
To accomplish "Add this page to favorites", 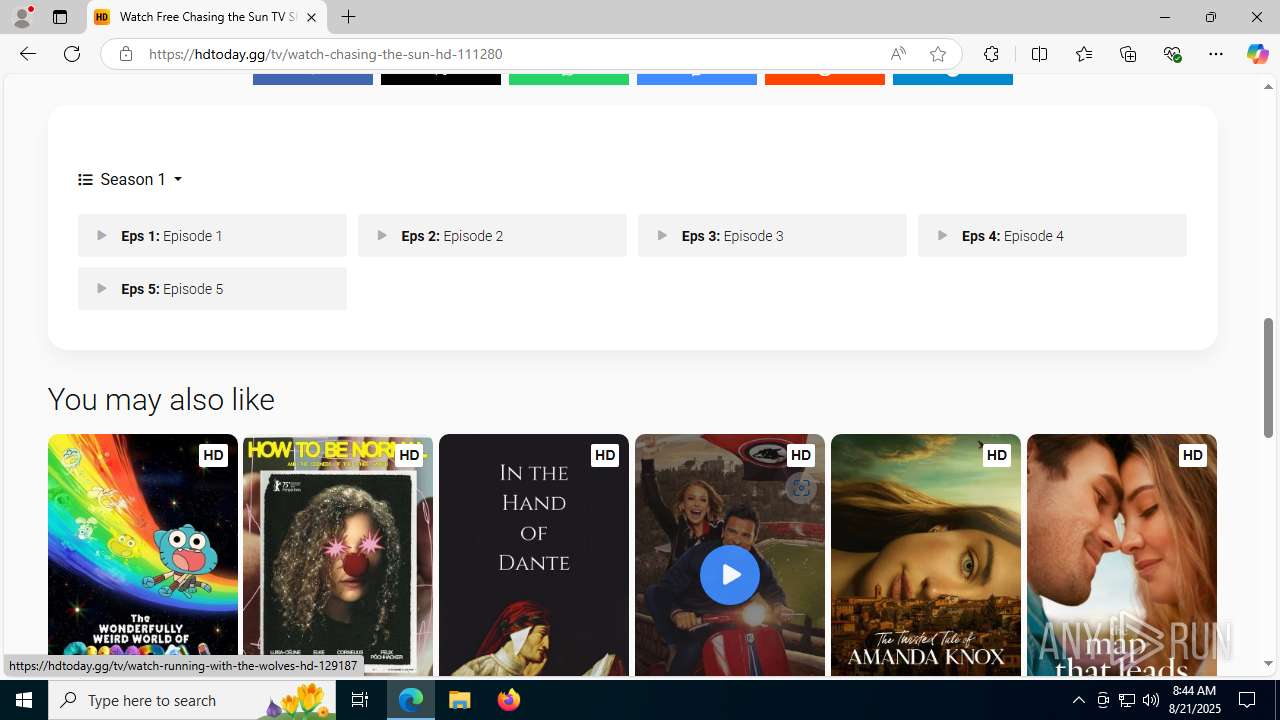I will 938,54.
